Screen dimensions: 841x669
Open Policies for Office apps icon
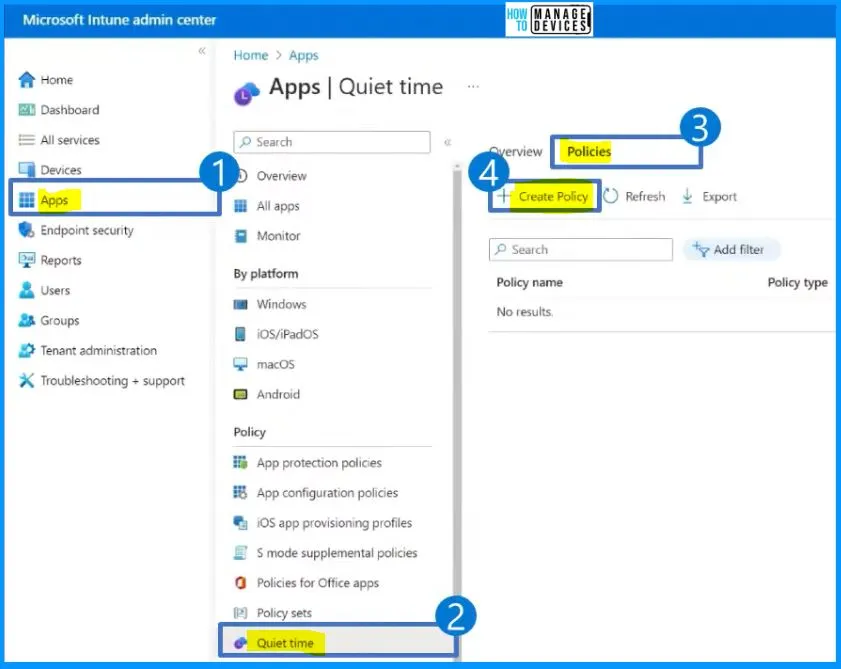pos(240,583)
